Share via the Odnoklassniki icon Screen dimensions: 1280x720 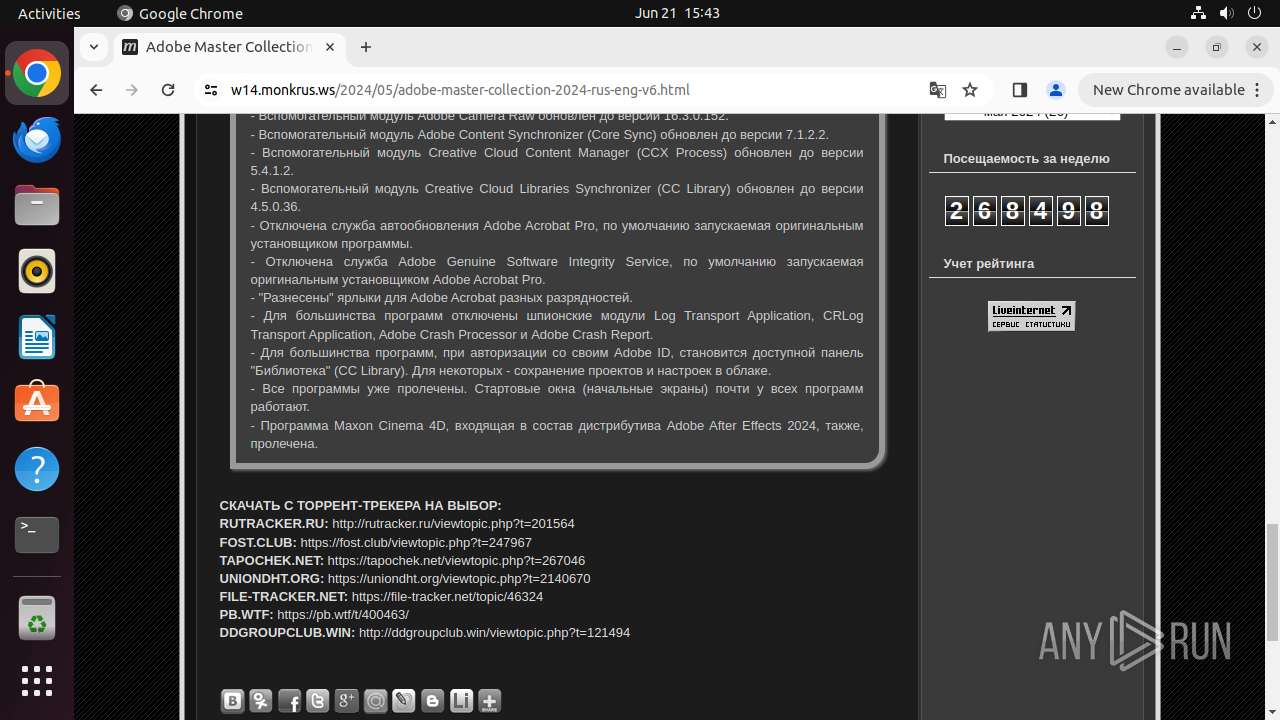(x=261, y=701)
